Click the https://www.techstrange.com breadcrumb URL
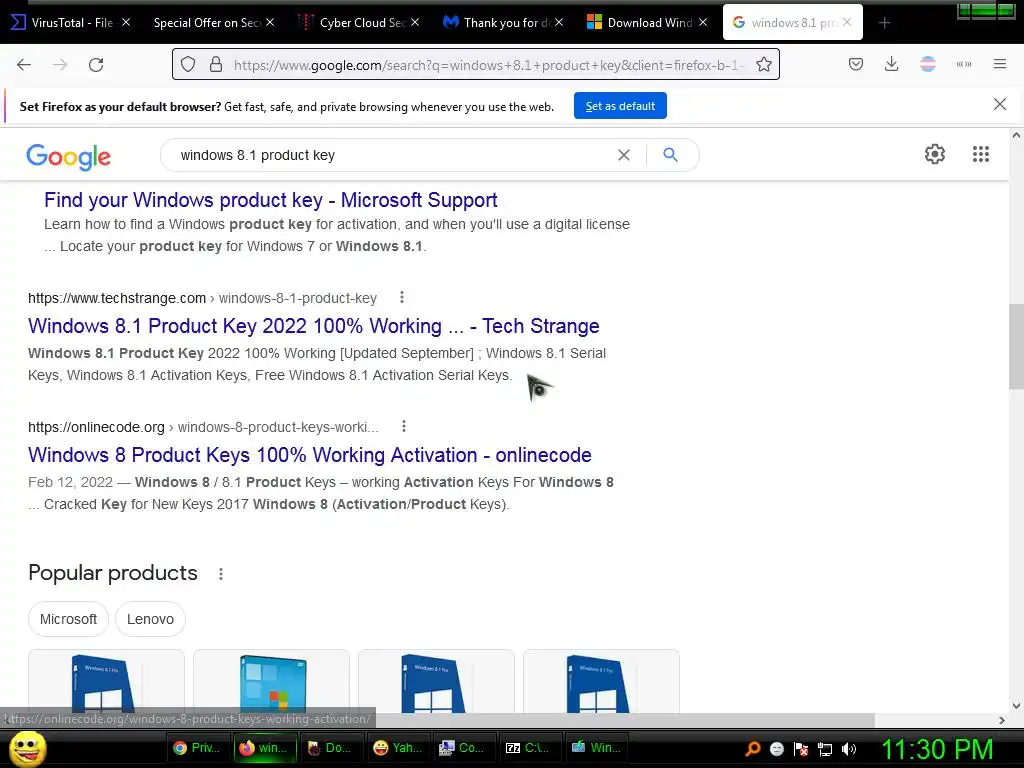1024x768 pixels. (117, 298)
